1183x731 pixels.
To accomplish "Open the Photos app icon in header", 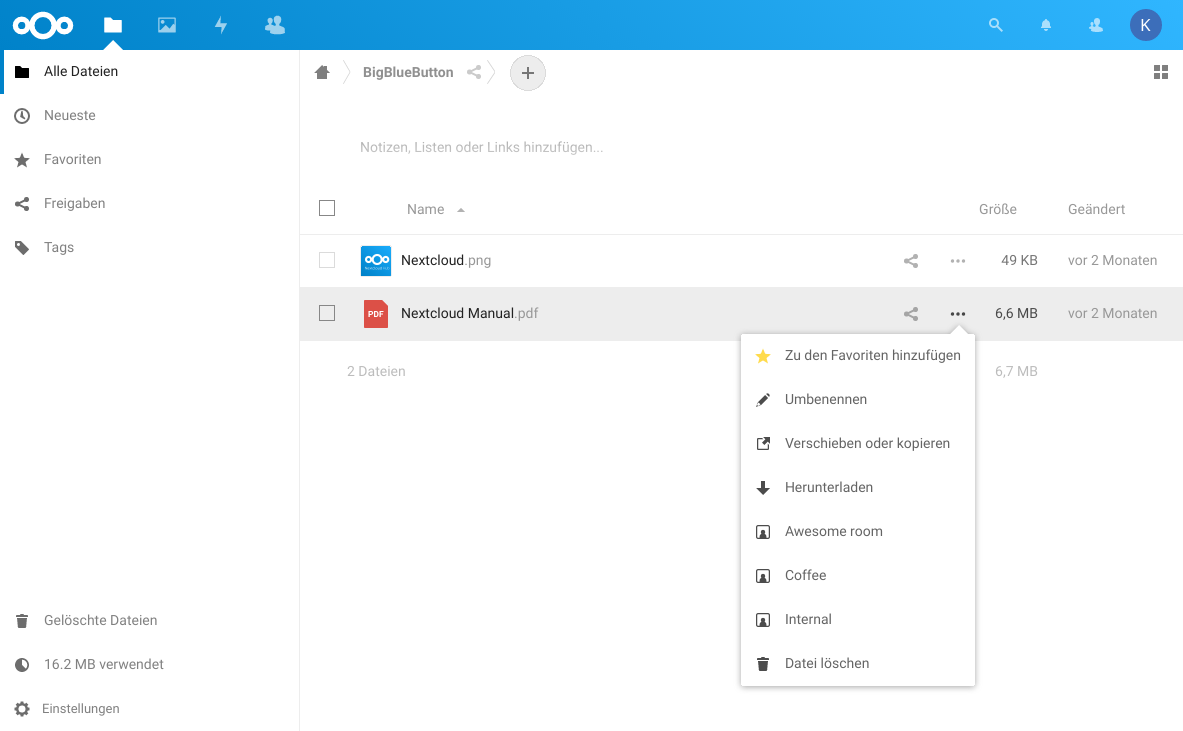I will coord(167,25).
